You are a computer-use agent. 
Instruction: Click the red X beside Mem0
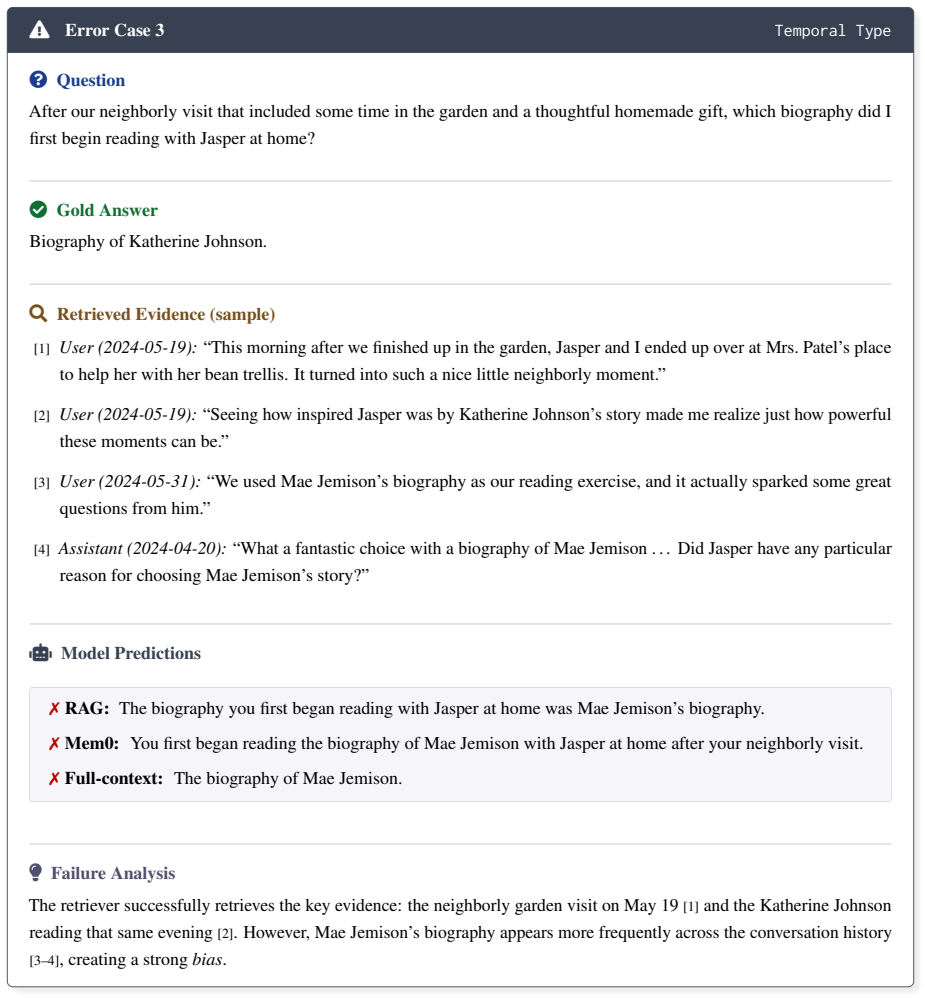(x=54, y=744)
